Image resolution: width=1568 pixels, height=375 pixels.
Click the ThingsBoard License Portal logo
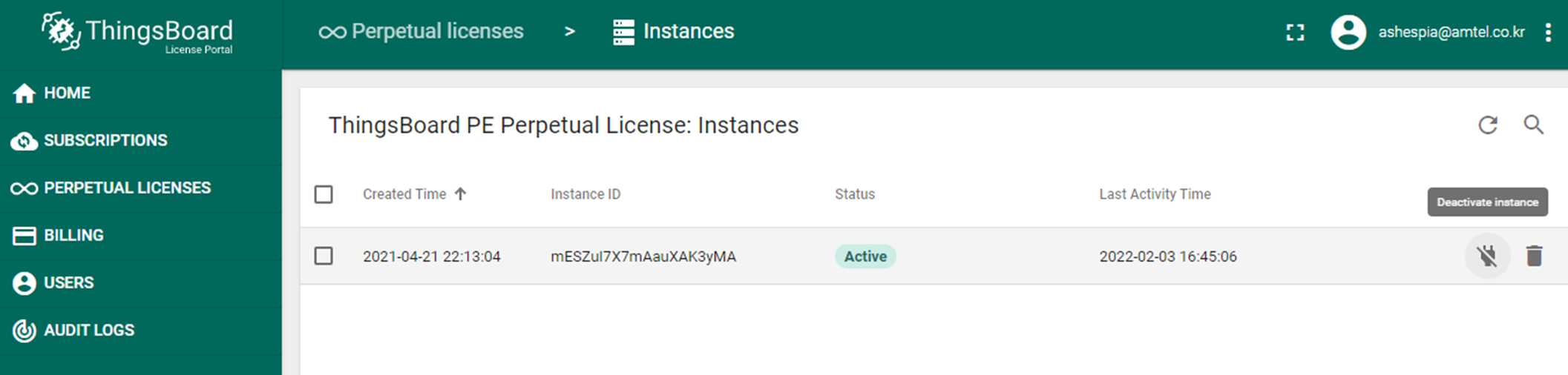[x=138, y=33]
